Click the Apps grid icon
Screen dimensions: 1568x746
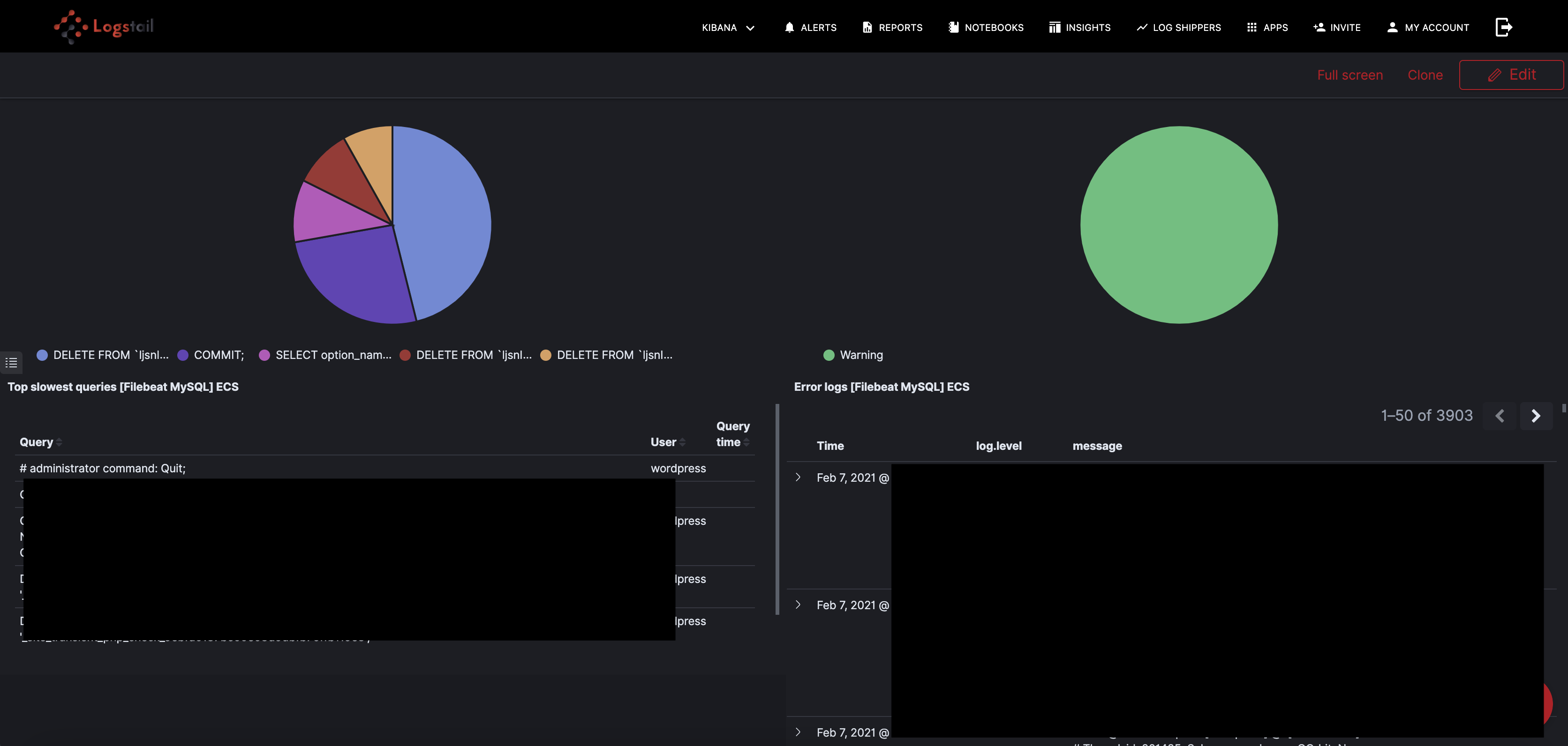pos(1251,27)
